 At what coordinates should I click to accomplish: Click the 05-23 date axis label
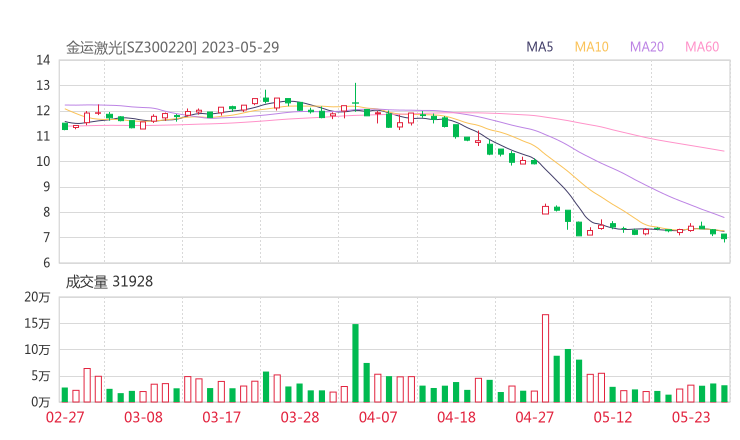tap(691, 417)
